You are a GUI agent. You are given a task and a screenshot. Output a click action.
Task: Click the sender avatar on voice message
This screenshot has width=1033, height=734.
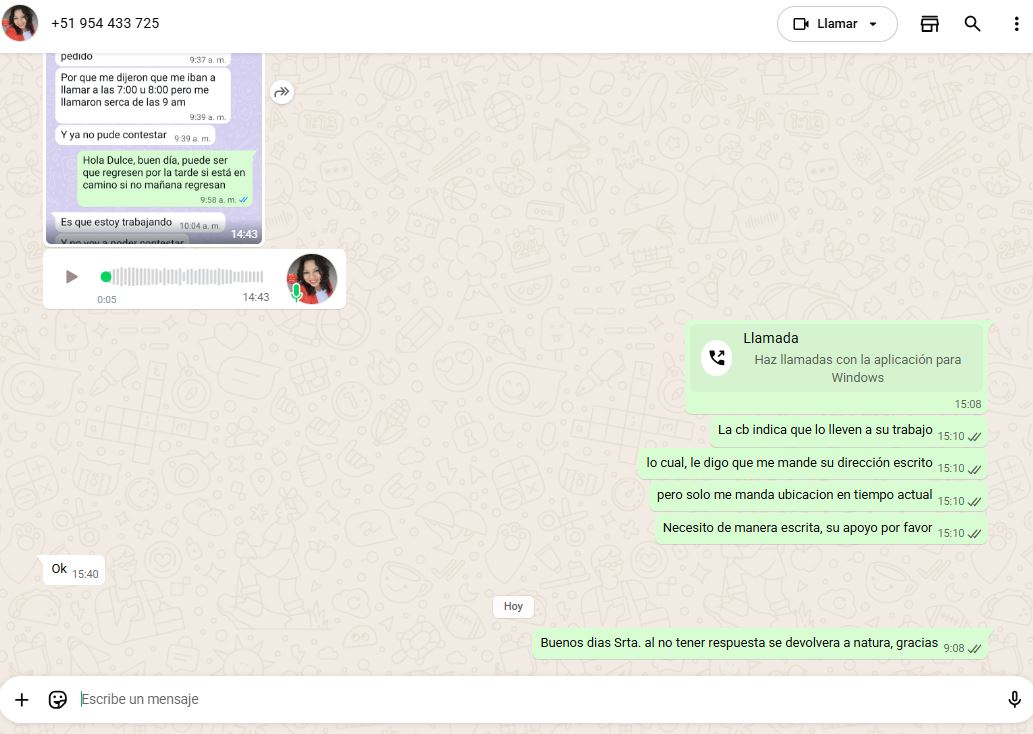311,278
